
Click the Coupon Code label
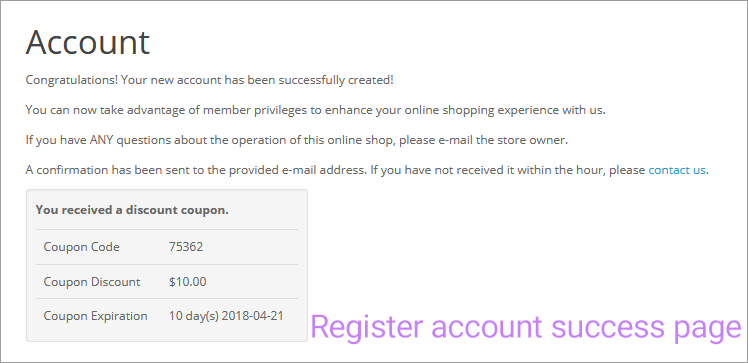[x=82, y=247]
